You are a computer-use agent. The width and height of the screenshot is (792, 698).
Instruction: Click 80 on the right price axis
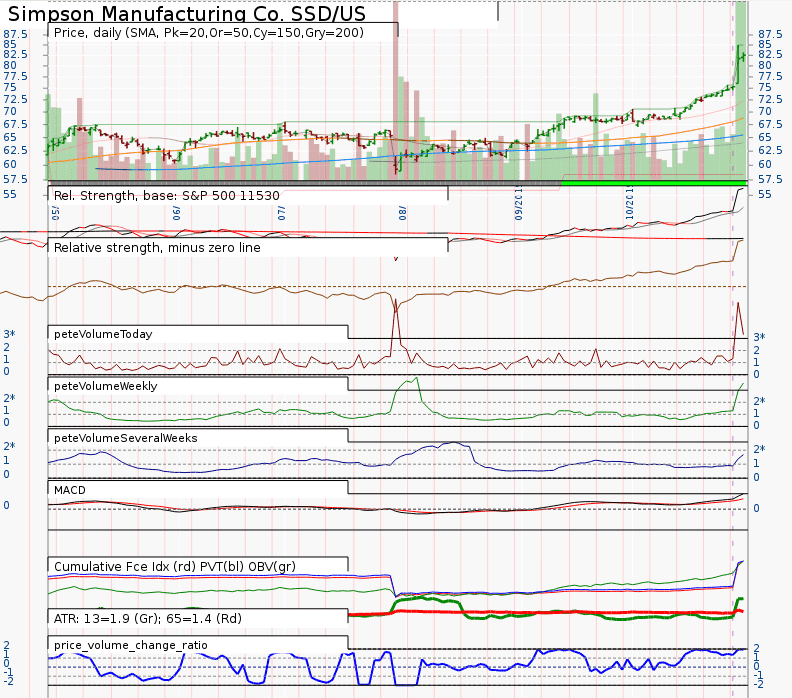click(x=765, y=65)
